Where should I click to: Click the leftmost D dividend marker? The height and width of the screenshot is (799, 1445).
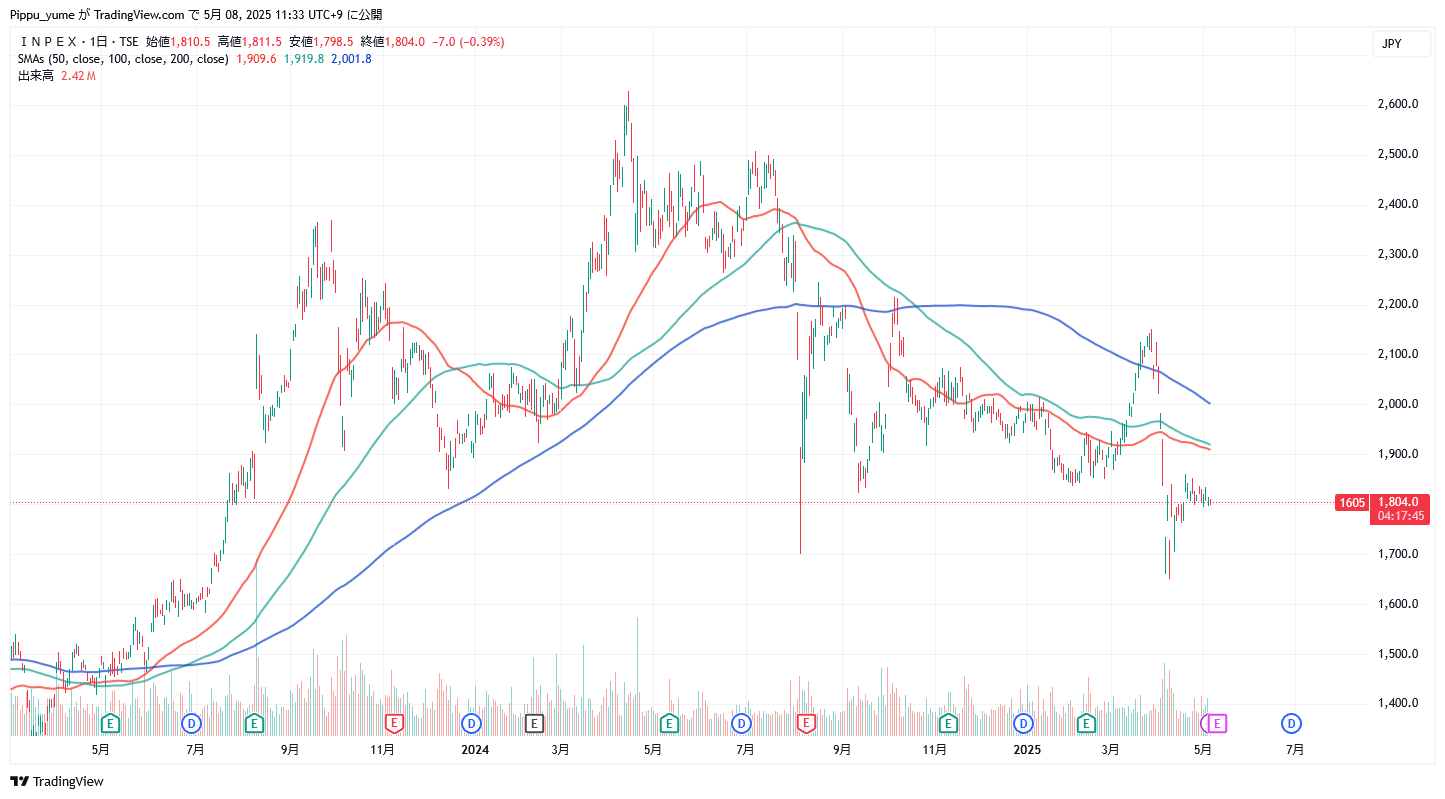point(192,722)
